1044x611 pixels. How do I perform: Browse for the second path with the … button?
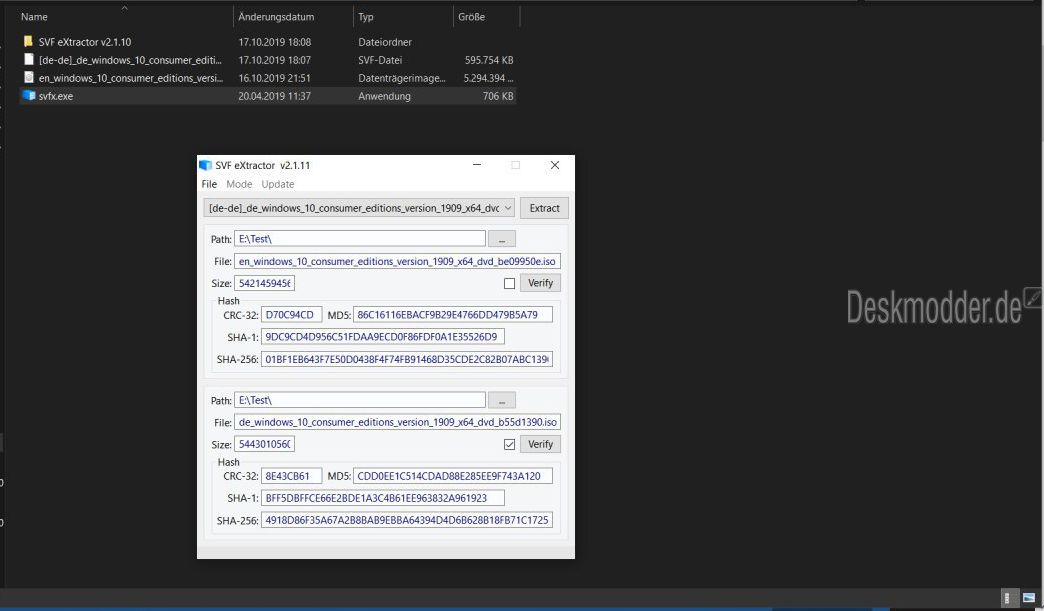(x=501, y=401)
